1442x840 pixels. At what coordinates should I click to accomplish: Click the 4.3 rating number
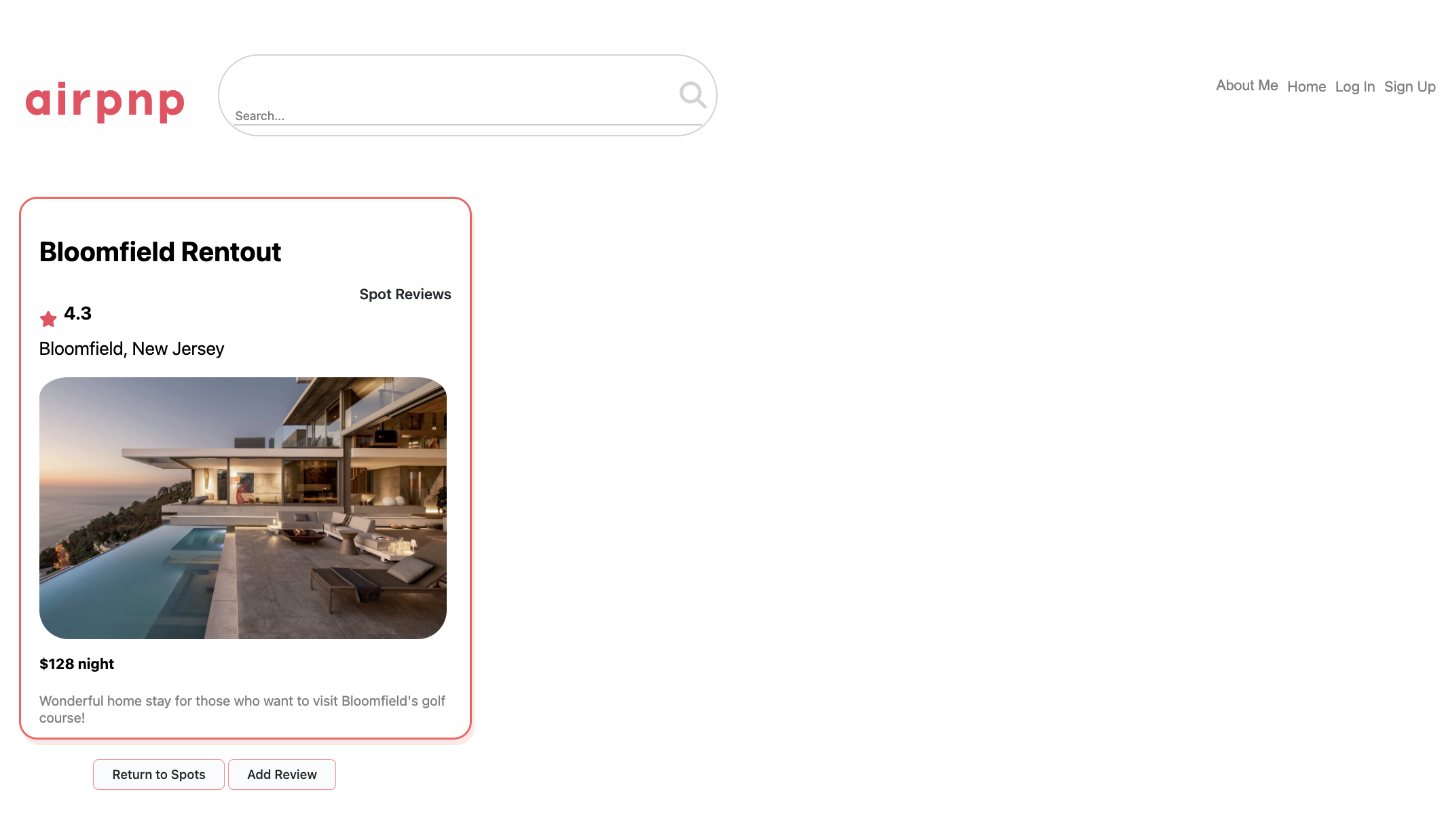tap(77, 313)
